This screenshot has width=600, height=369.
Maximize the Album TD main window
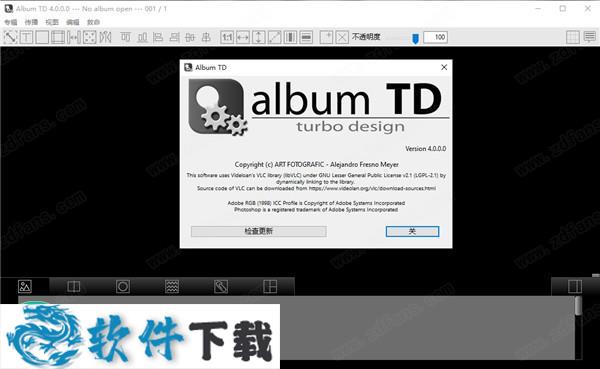click(x=562, y=8)
